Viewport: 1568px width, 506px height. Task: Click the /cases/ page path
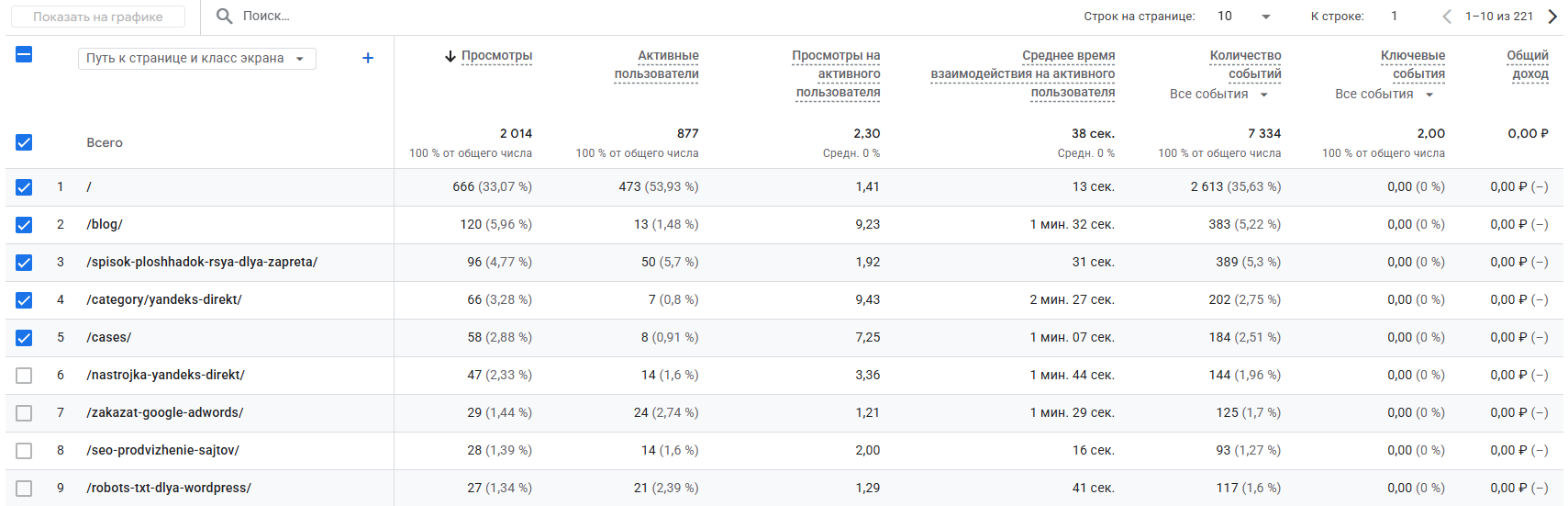coord(110,338)
